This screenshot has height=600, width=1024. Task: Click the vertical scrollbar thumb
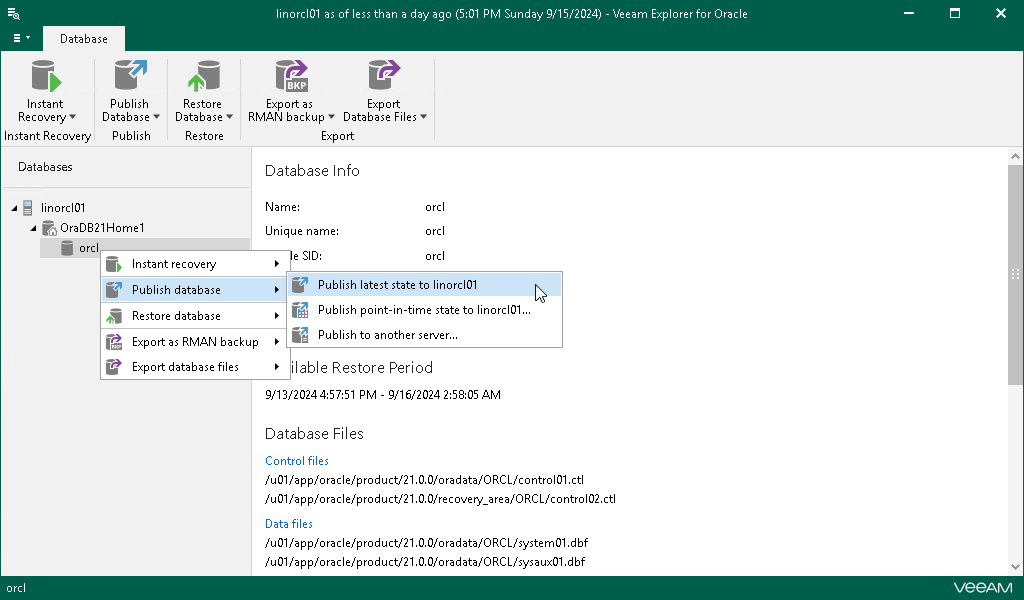coord(1015,275)
